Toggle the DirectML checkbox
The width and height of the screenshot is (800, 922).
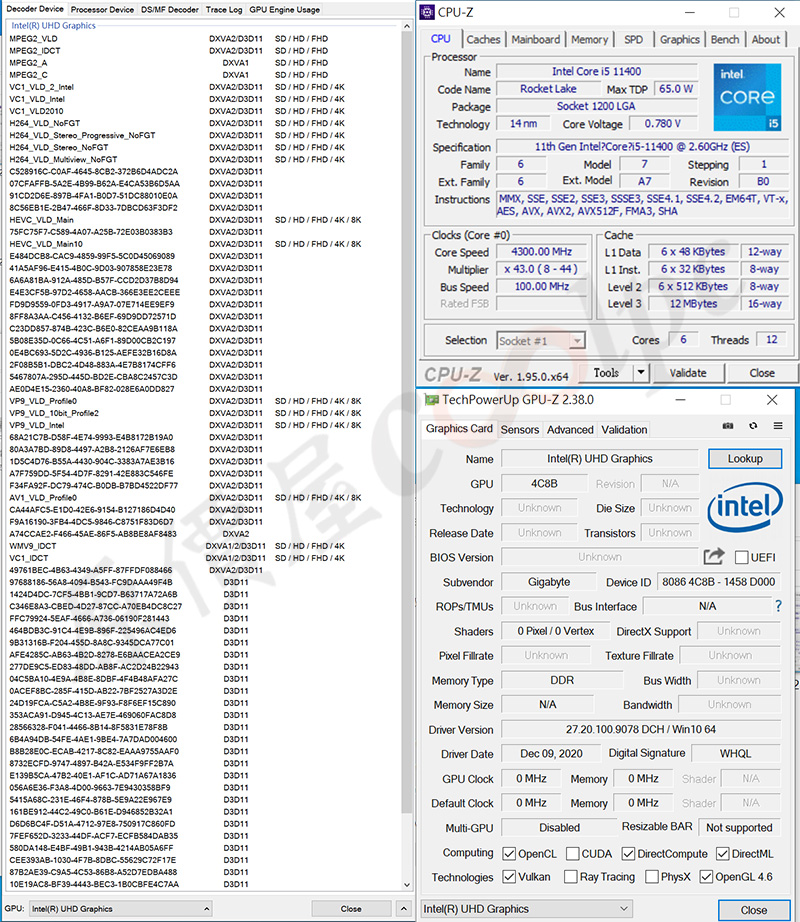[x=722, y=853]
